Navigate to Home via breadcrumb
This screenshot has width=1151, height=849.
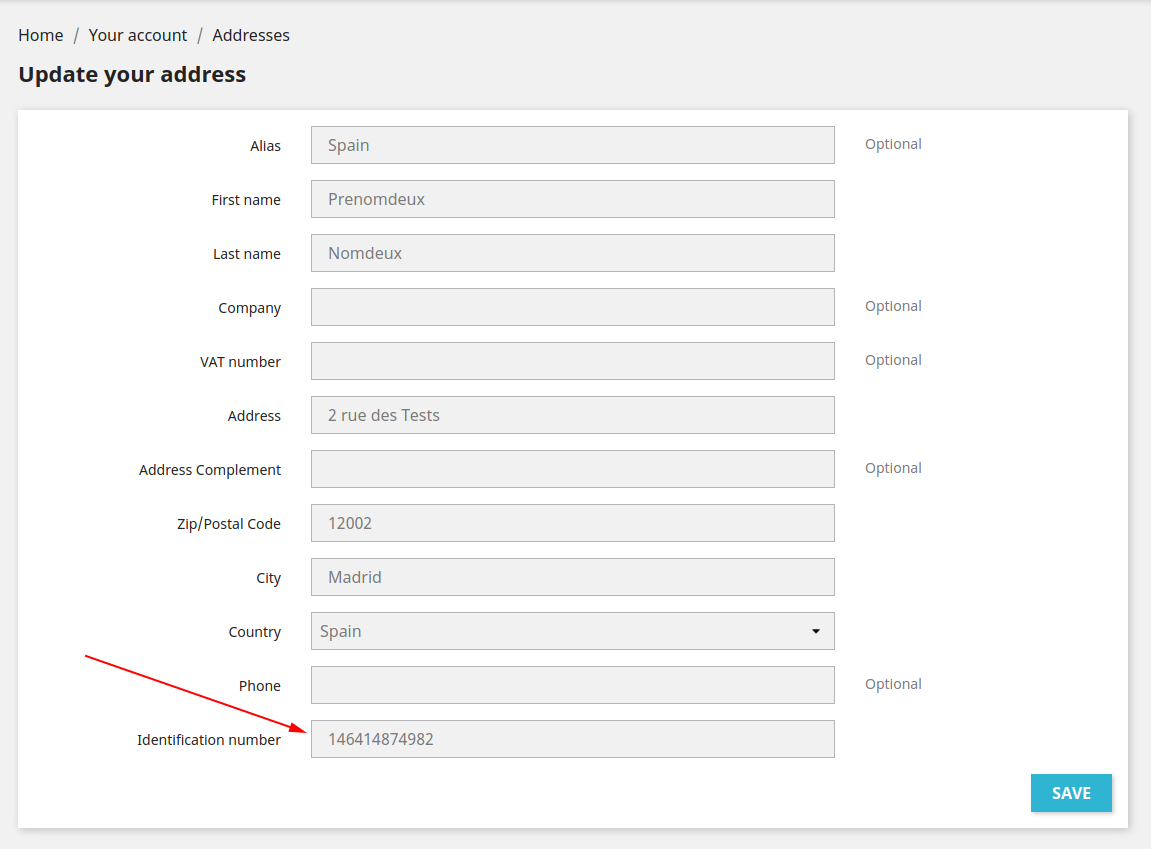click(x=40, y=34)
